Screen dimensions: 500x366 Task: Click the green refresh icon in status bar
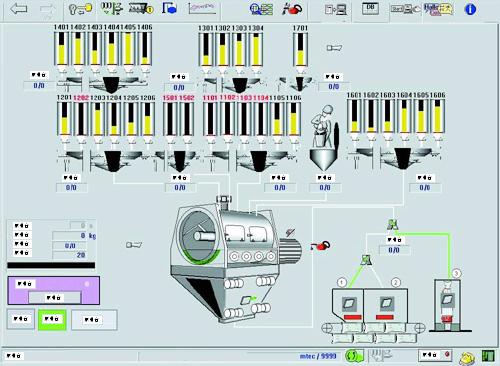(354, 356)
